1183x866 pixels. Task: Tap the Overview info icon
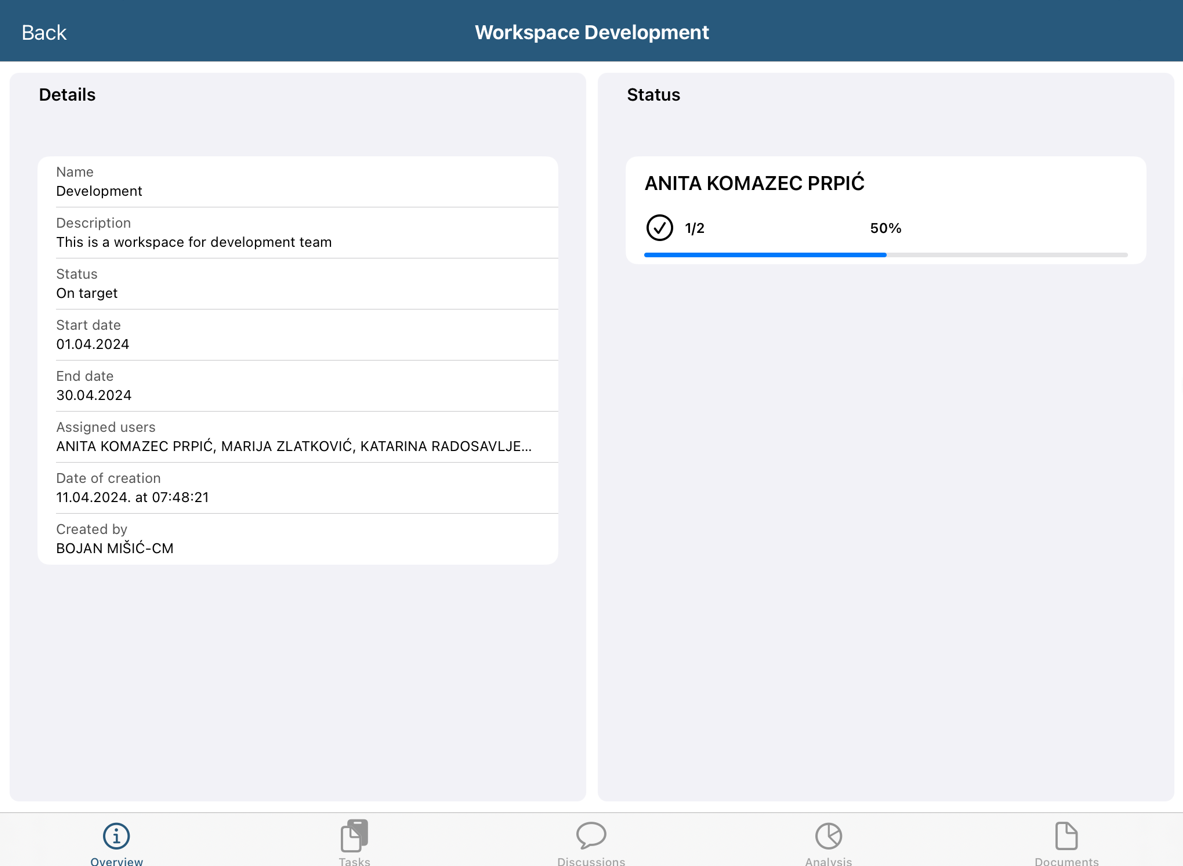point(116,836)
